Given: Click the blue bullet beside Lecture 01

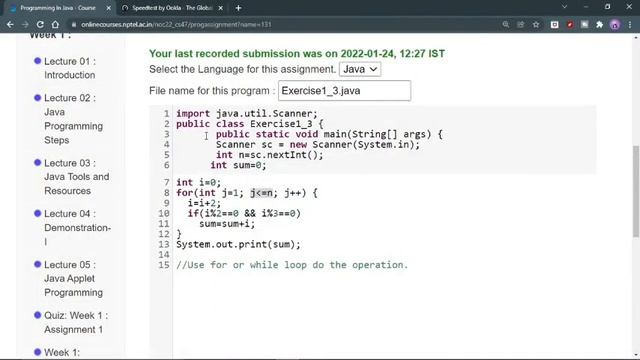Looking at the screenshot, I should pos(38,61).
